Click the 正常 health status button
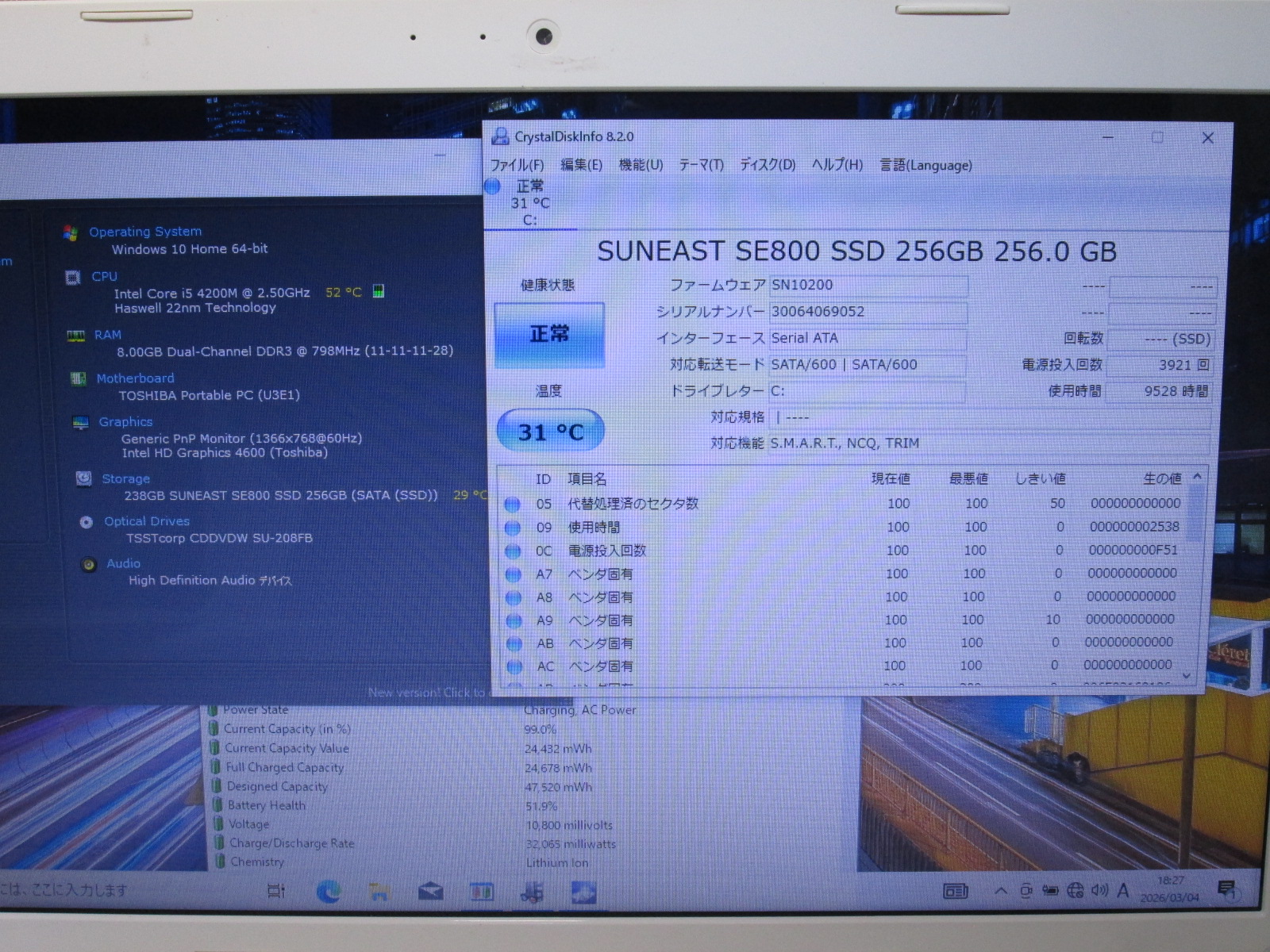The height and width of the screenshot is (952, 1270). tap(549, 335)
